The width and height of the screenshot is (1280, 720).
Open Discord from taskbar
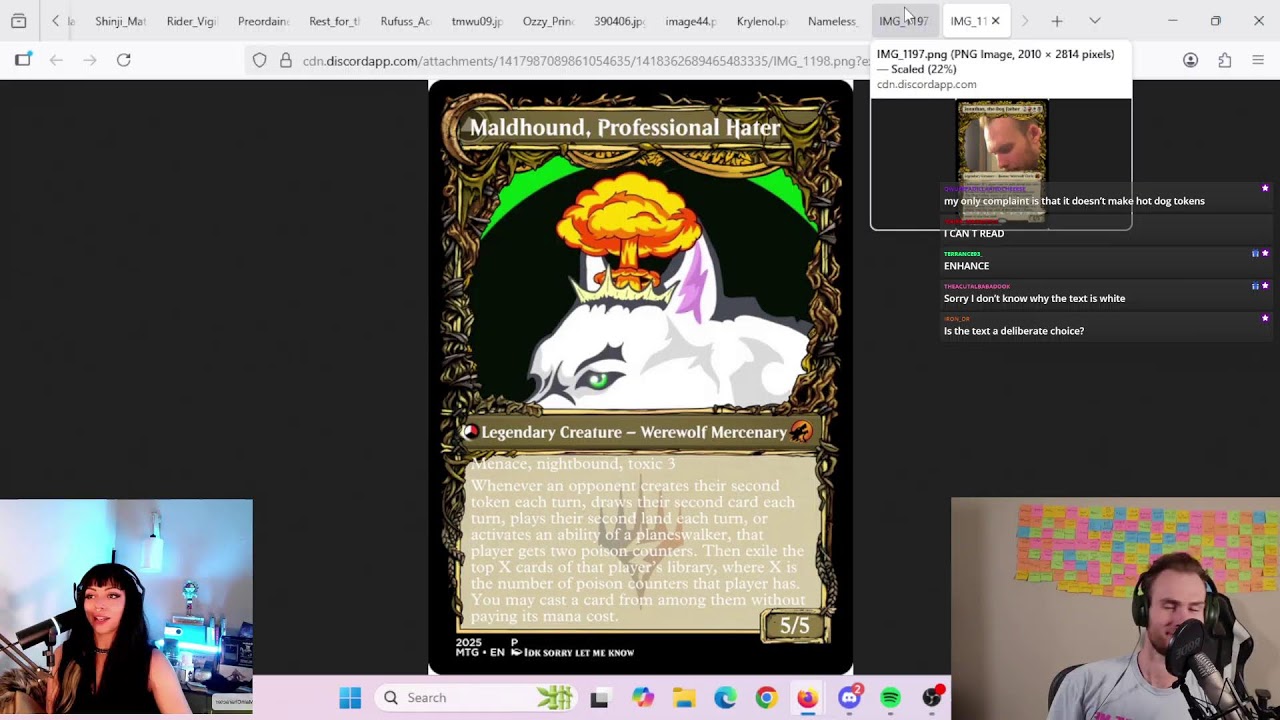tap(850, 697)
